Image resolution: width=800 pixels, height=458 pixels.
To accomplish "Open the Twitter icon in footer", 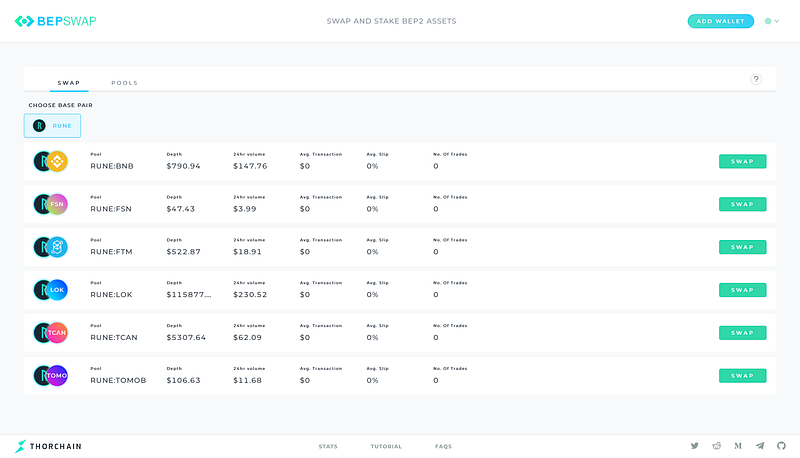I will point(694,446).
